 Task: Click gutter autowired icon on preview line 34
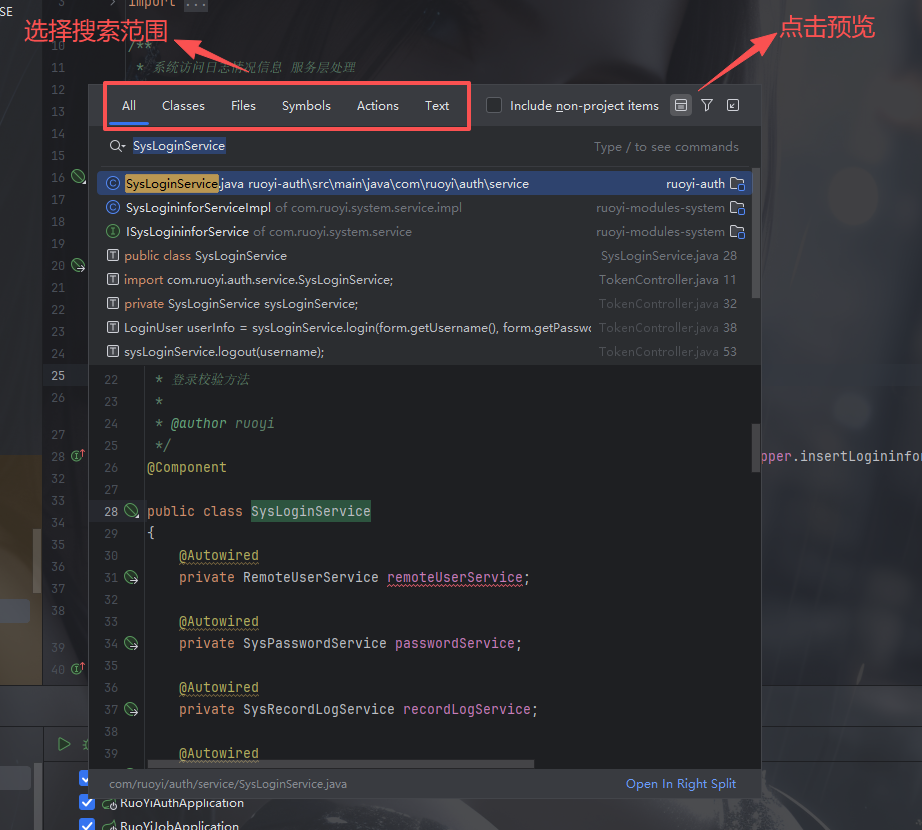[x=132, y=643]
